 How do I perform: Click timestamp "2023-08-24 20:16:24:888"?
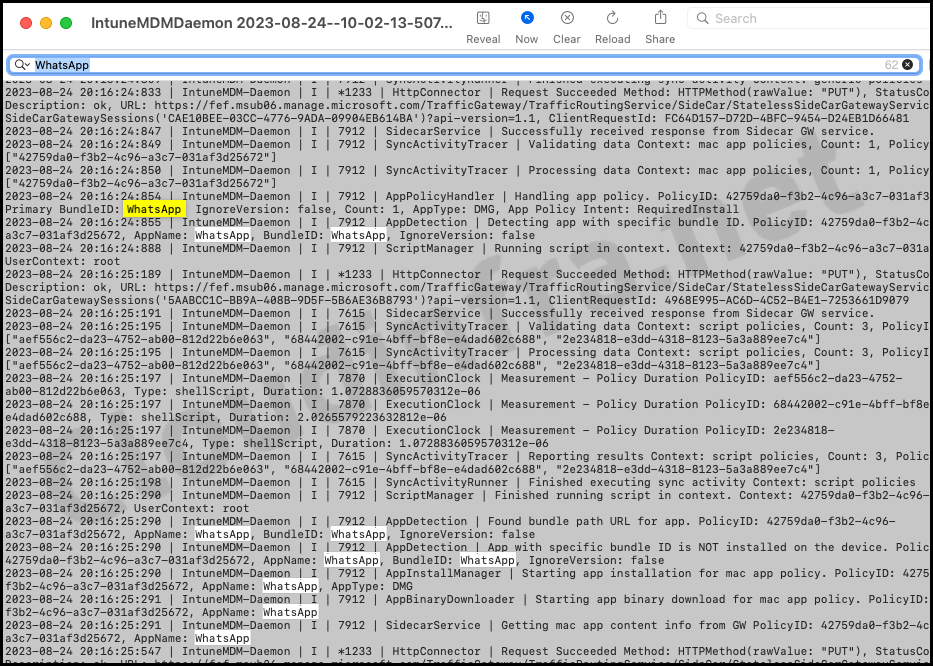[83, 248]
